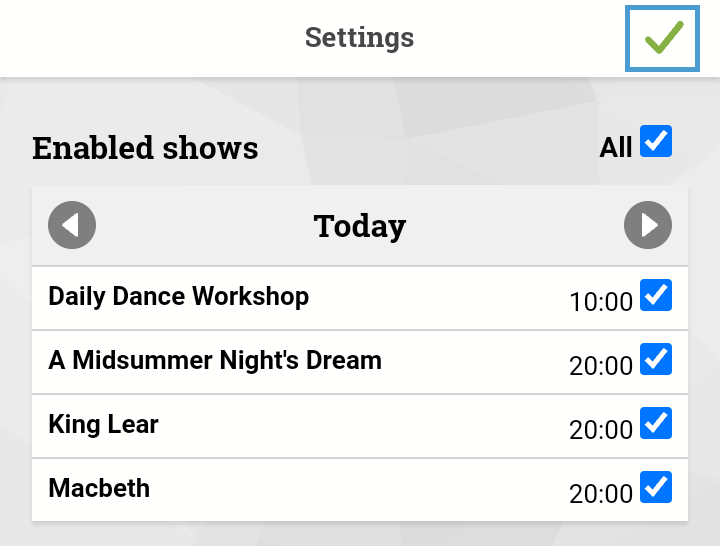720x546 pixels.
Task: Go to the previous day arrow
Action: [x=72, y=225]
